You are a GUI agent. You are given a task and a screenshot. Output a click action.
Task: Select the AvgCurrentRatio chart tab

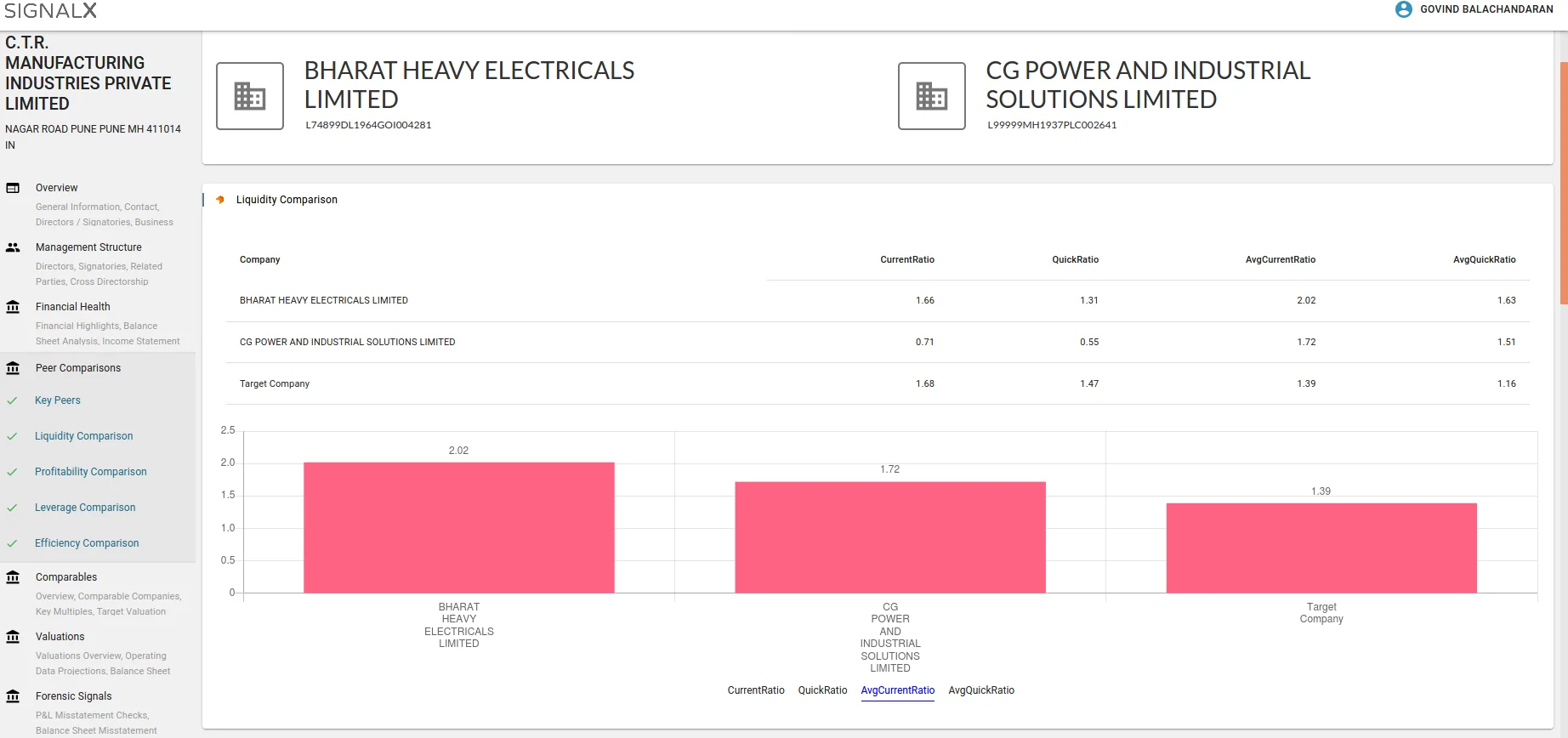point(898,690)
